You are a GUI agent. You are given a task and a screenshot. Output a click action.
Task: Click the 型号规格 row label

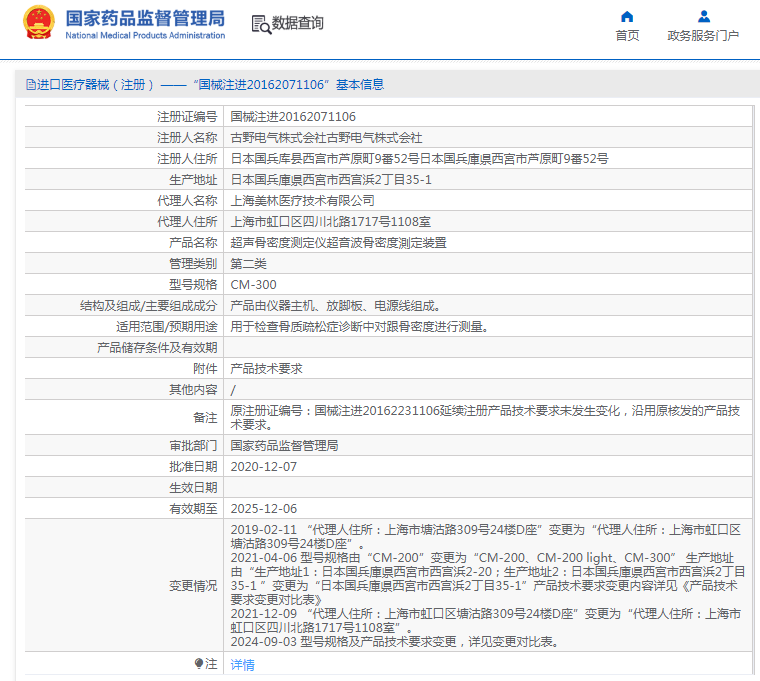[x=193, y=285]
